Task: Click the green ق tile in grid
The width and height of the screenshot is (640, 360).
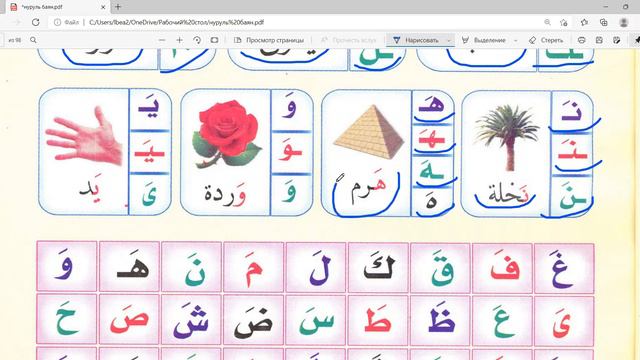Action: 440,267
